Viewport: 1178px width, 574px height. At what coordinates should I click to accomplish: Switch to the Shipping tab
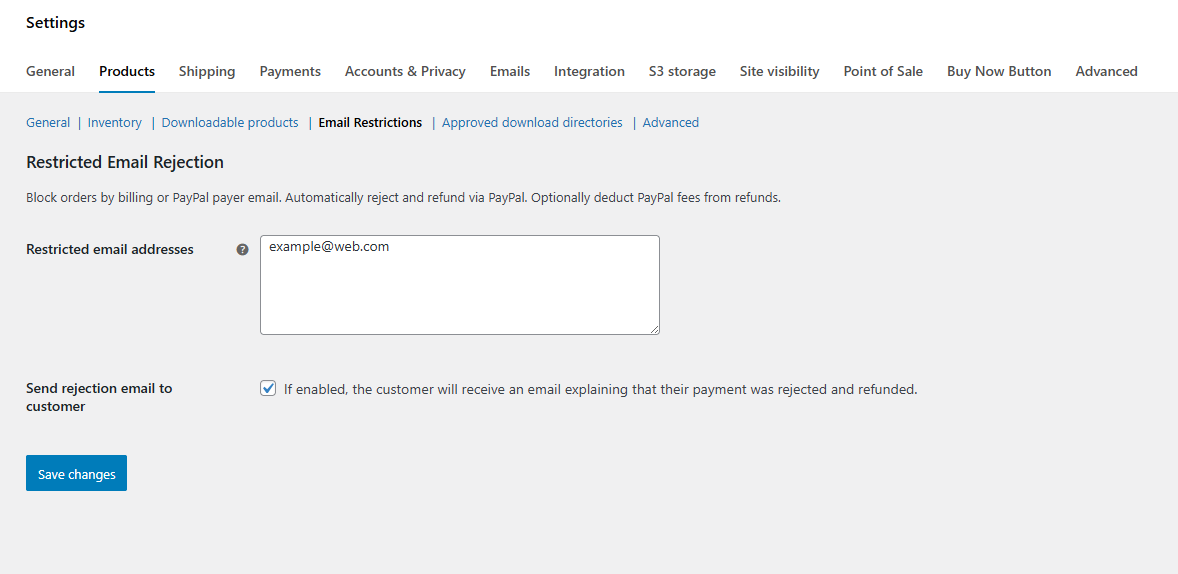207,71
